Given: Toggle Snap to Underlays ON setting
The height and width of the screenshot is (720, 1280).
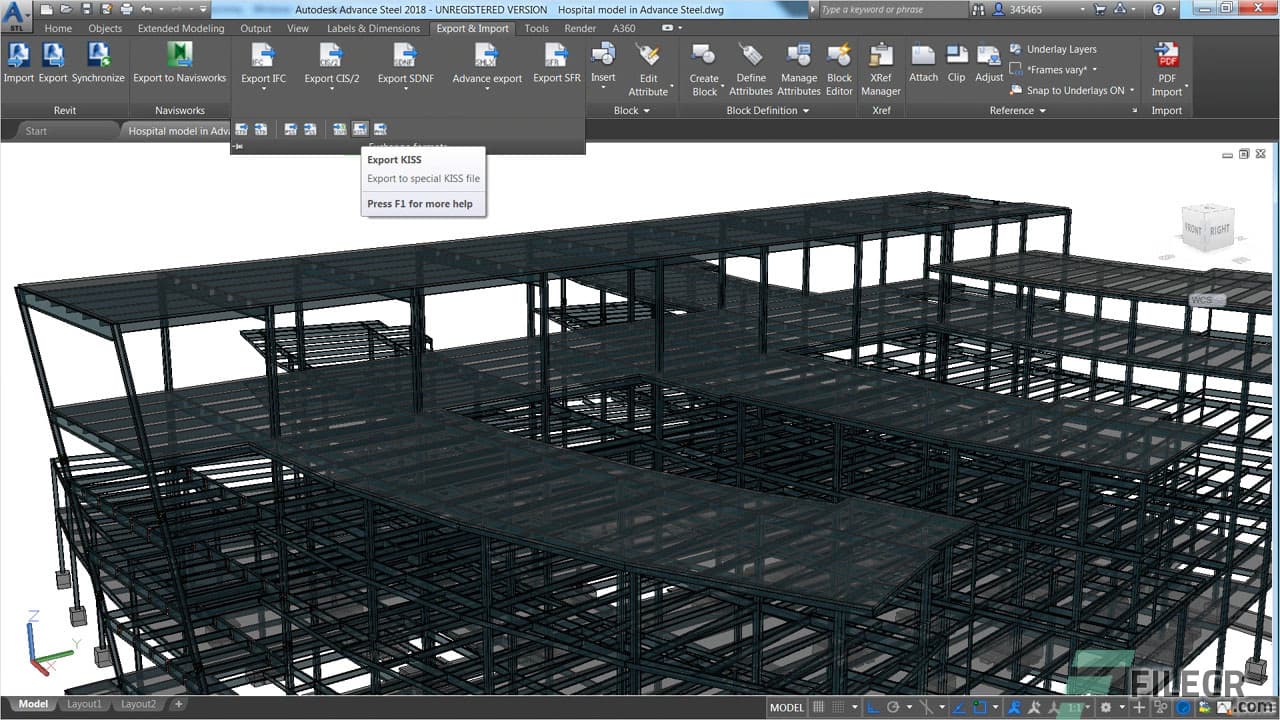Looking at the screenshot, I should (1071, 89).
